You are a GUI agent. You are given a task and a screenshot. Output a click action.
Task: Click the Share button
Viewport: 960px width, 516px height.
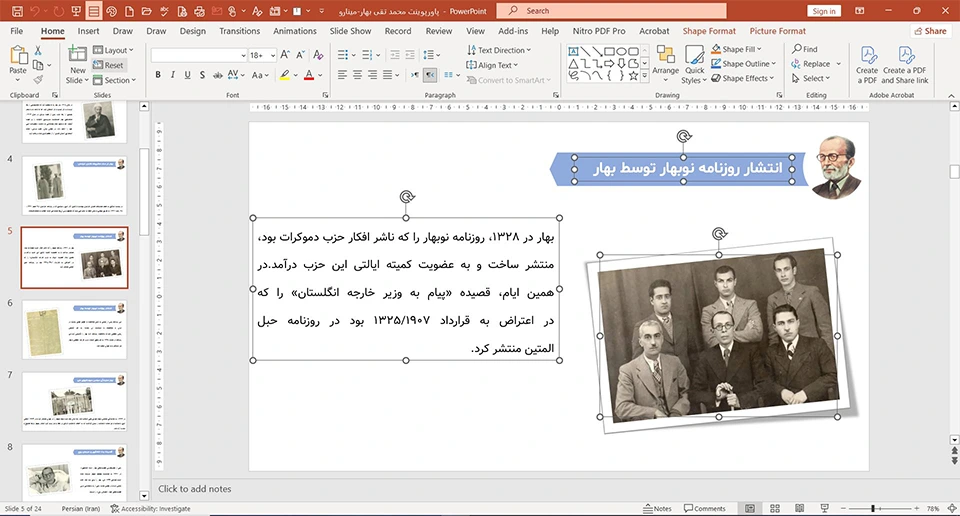(930, 31)
